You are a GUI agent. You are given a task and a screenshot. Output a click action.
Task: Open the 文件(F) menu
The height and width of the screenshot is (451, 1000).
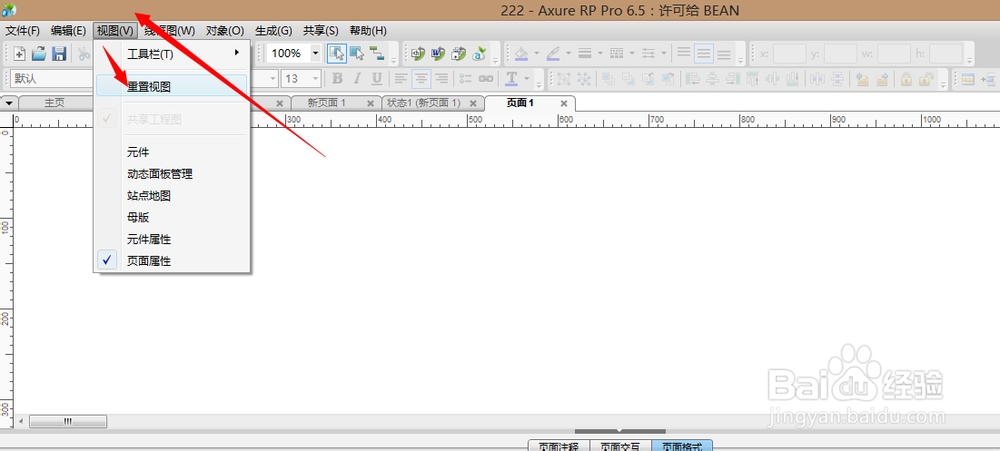(x=22, y=31)
